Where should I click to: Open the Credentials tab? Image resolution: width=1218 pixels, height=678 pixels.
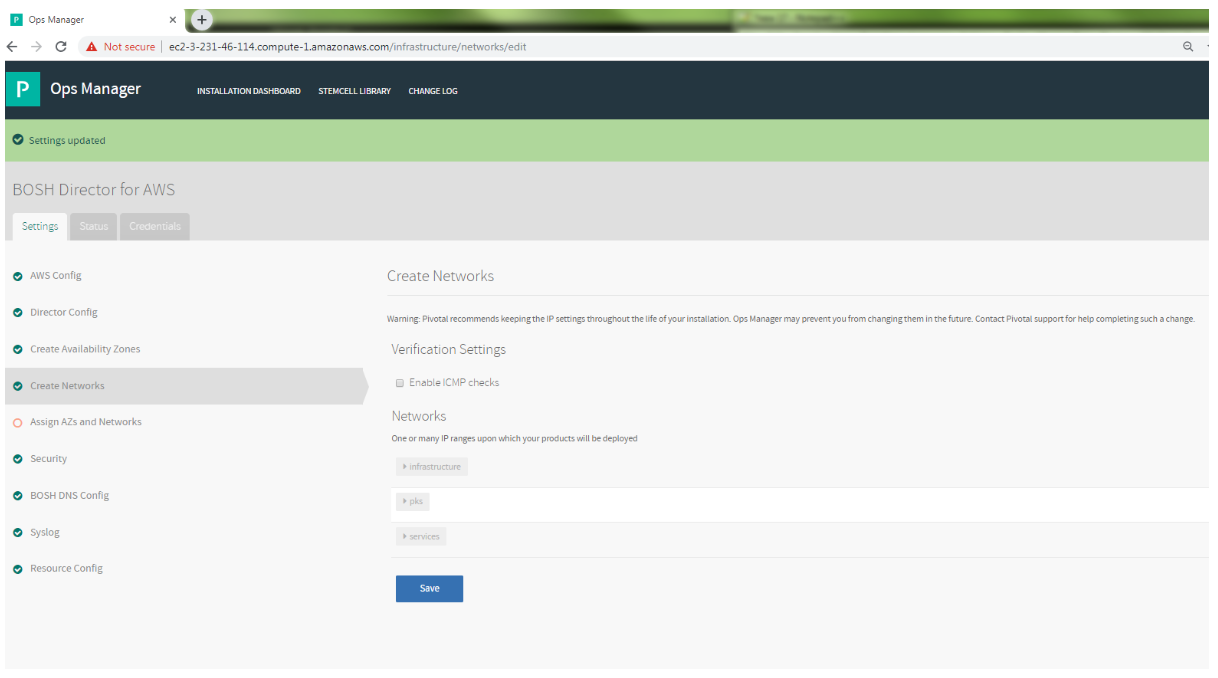coord(155,227)
